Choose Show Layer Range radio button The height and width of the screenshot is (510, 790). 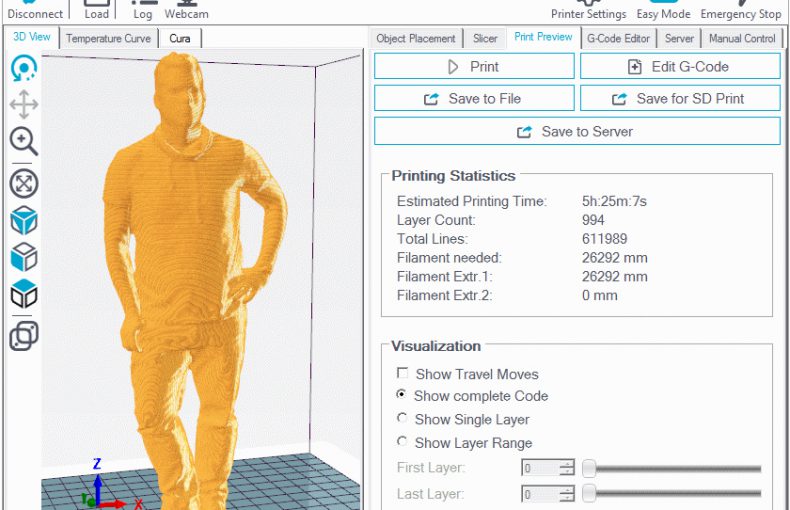point(403,442)
